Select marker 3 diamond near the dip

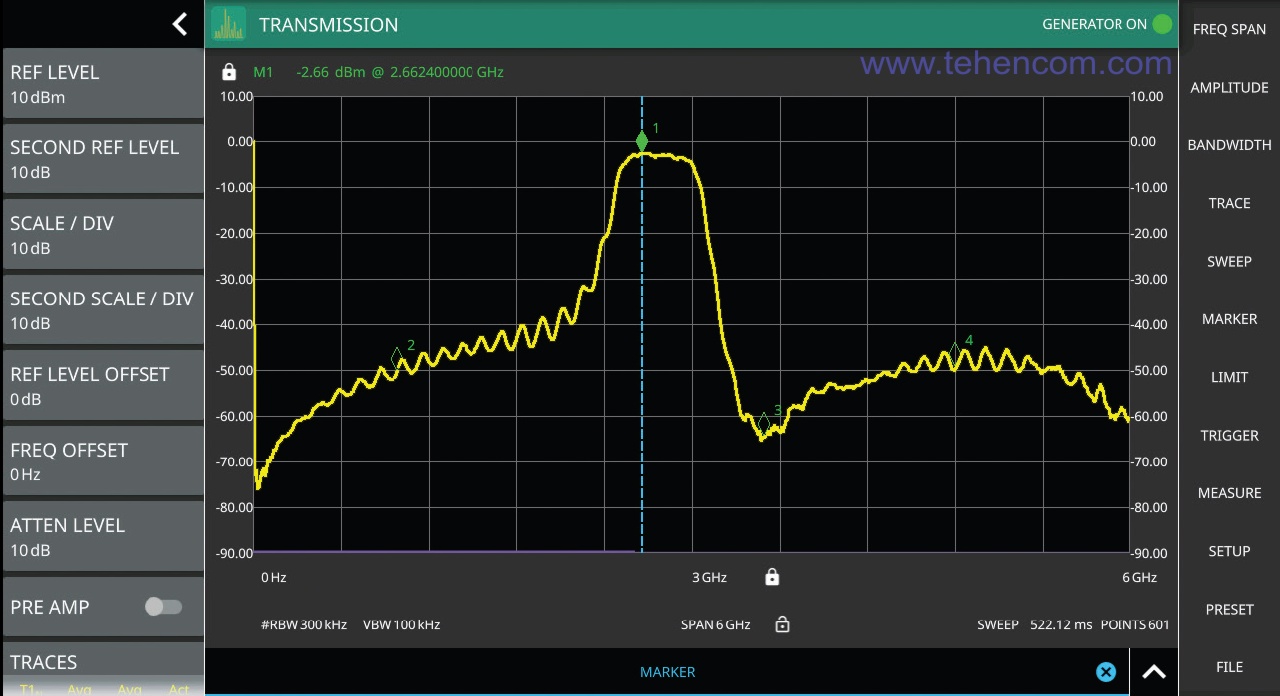coord(764,422)
